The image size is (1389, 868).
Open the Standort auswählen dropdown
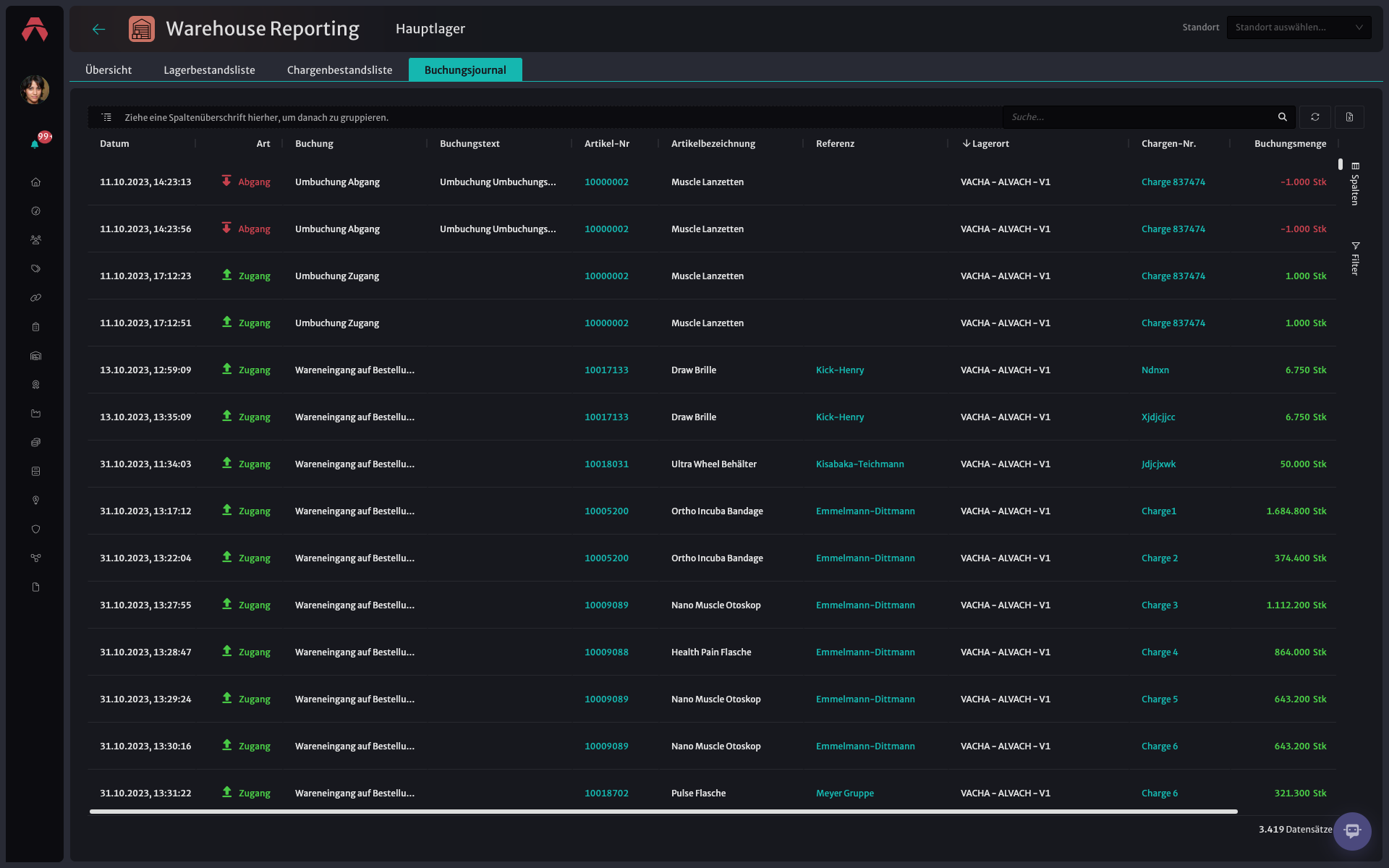[x=1299, y=27]
